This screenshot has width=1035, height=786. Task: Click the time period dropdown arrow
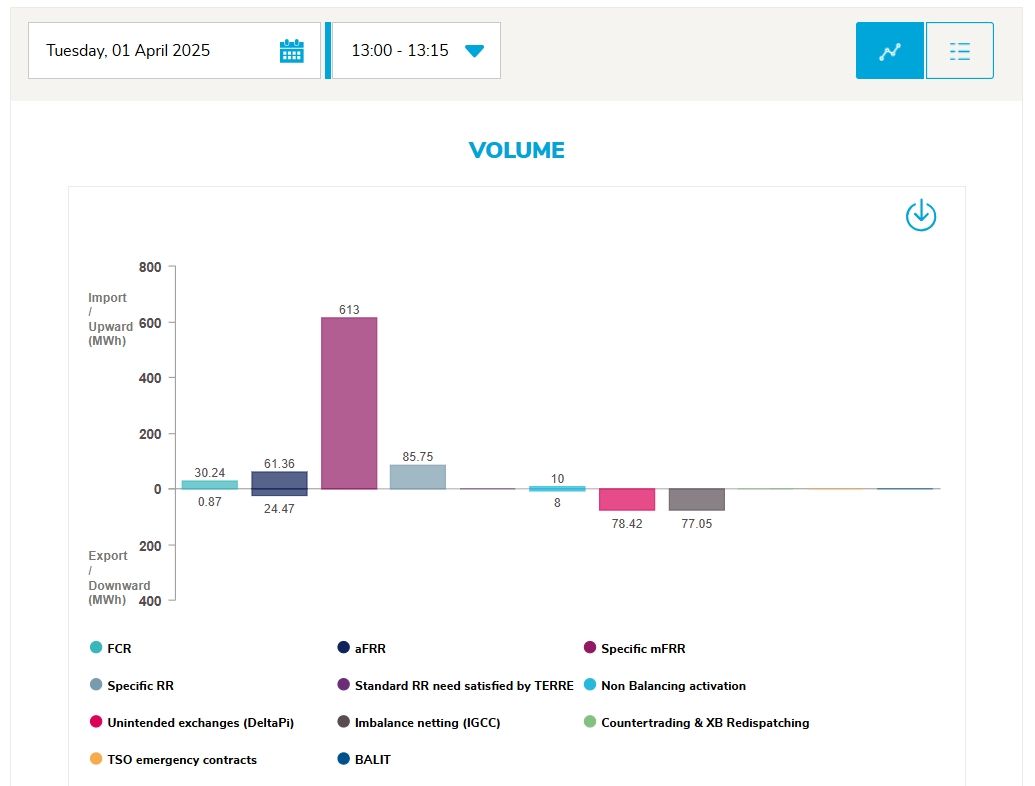(473, 51)
